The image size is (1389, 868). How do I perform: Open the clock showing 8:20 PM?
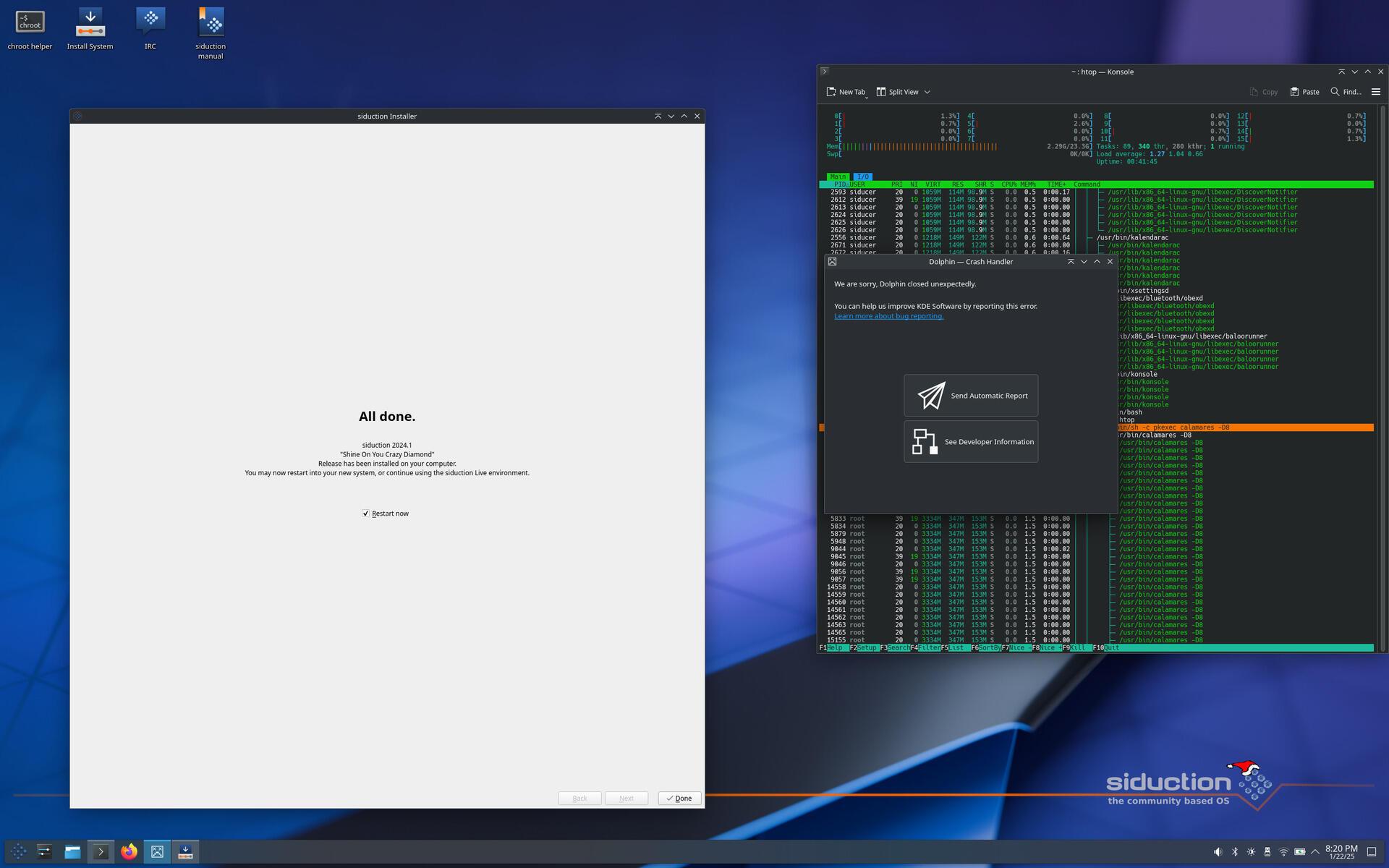[1341, 852]
